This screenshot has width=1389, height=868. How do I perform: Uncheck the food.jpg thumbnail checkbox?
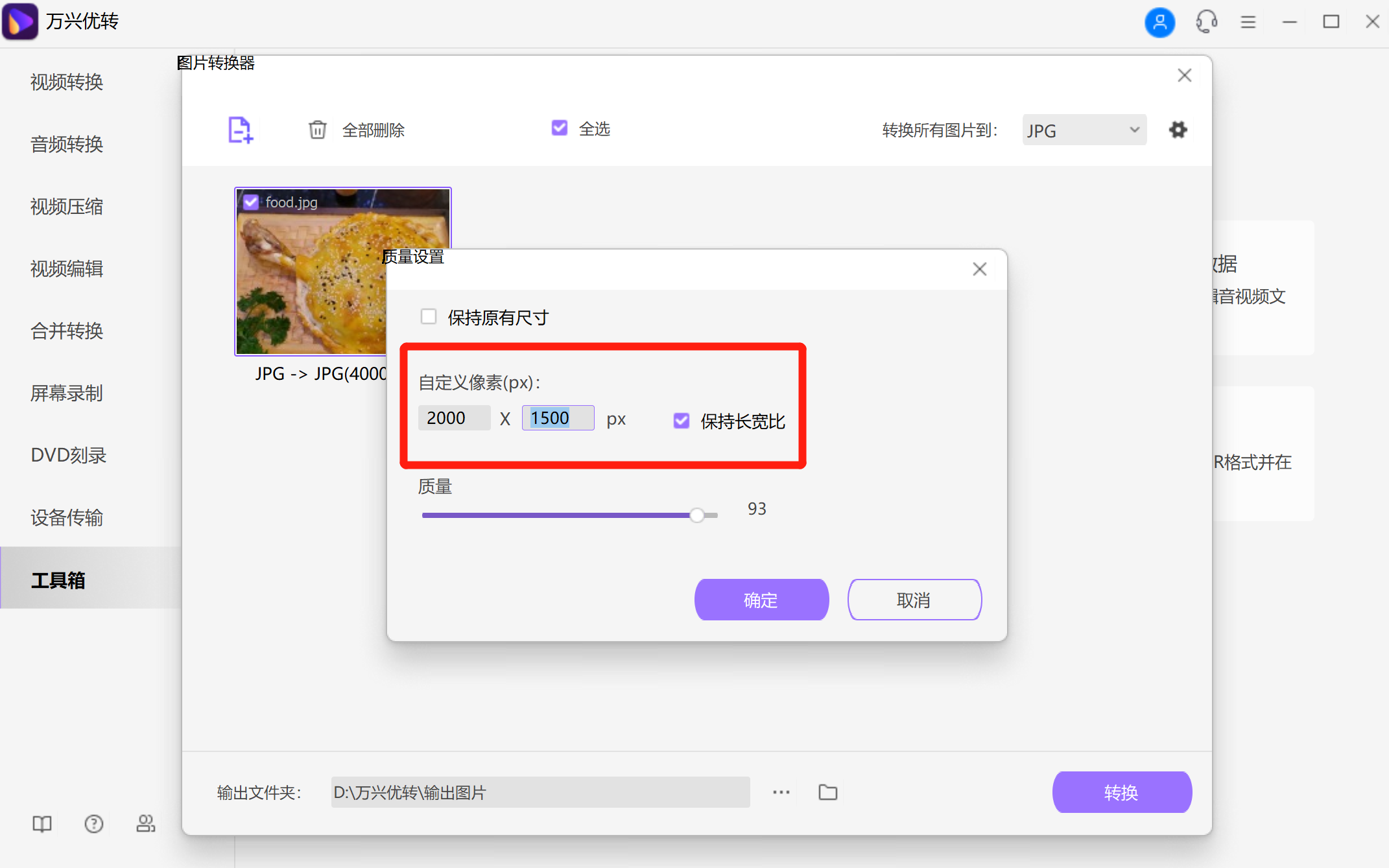click(x=250, y=202)
